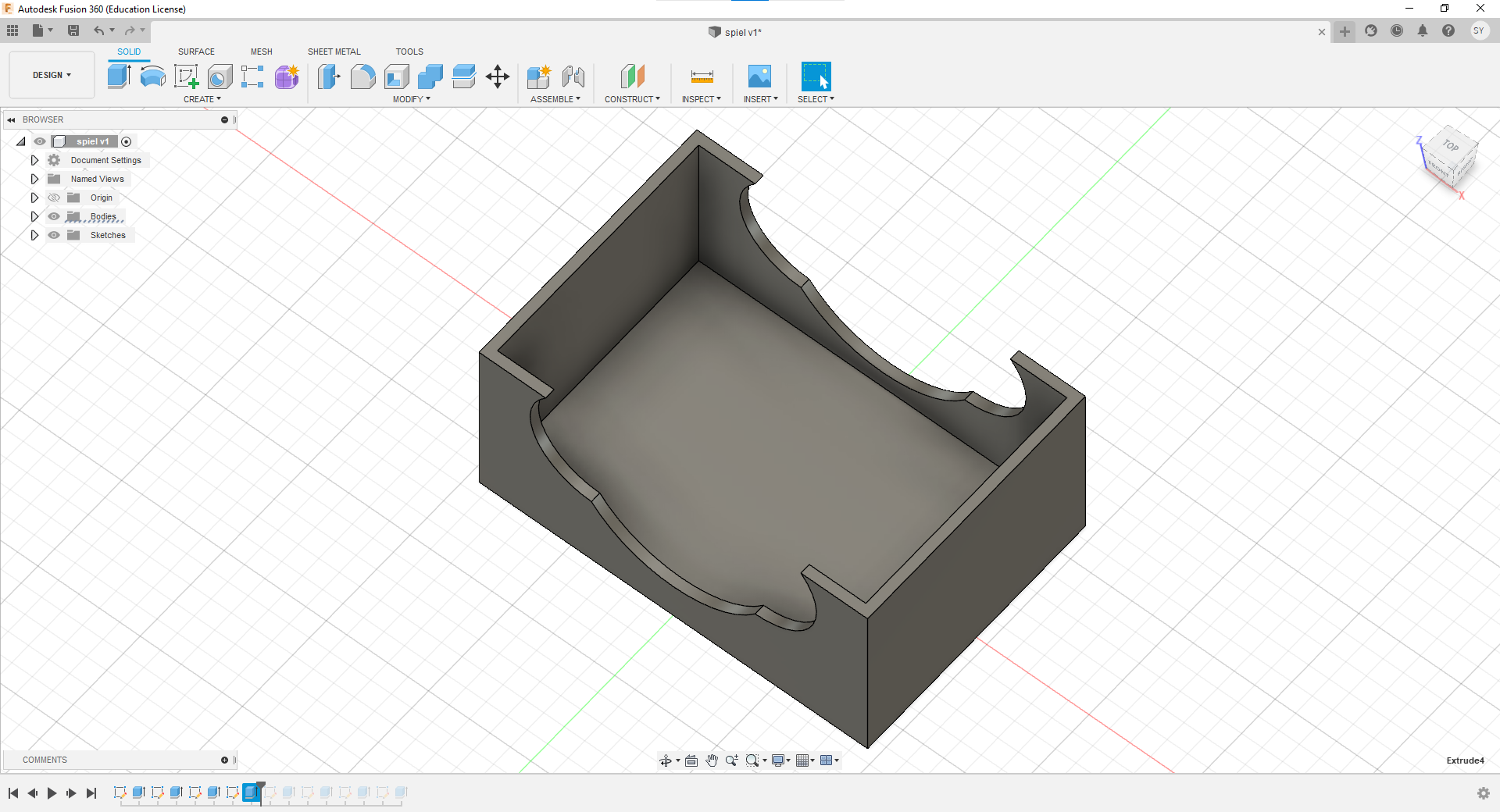The image size is (1500, 812).
Task: Hide the Bodies folder with eye icon
Action: pos(54,216)
